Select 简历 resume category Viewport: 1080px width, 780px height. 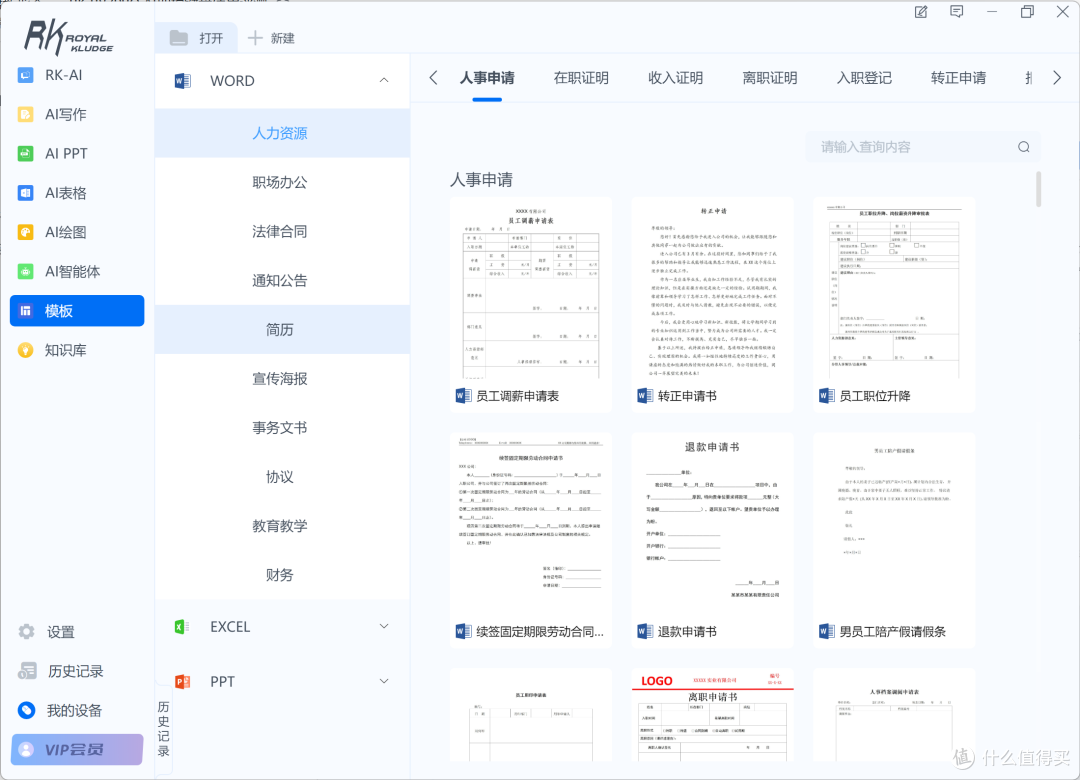[282, 329]
